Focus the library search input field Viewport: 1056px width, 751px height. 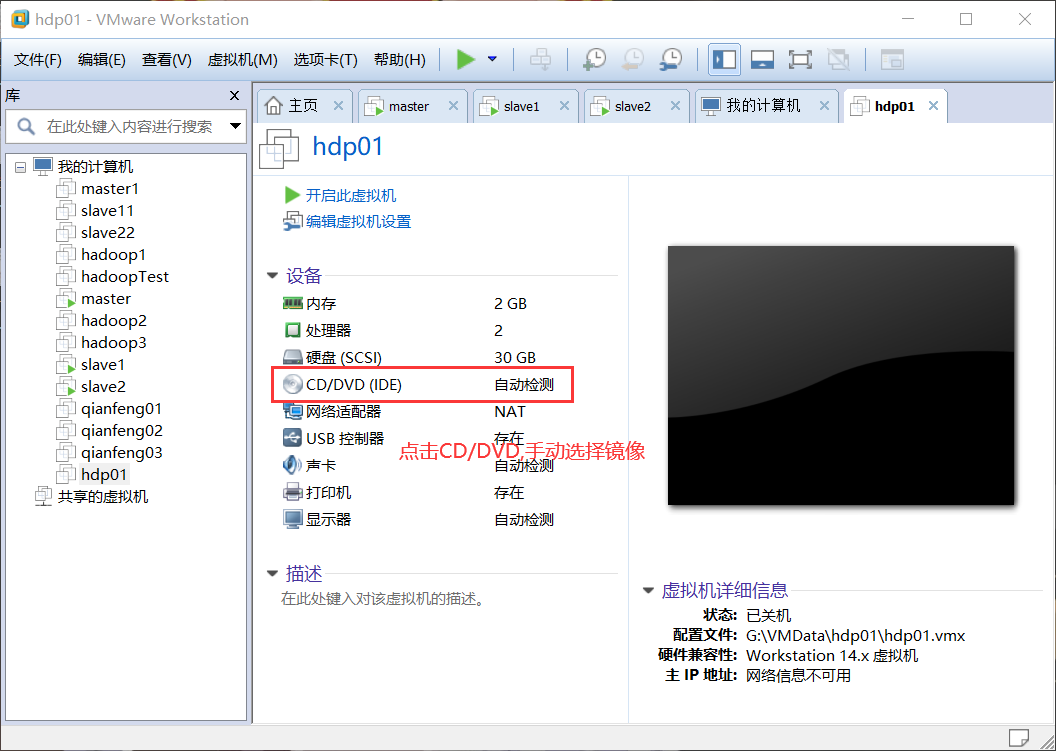[x=125, y=127]
